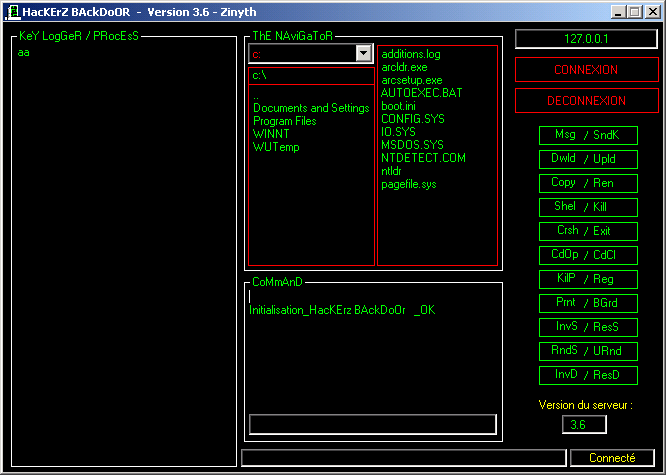Click the Copy / Ren button
Screen dimensions: 666x475
click(x=587, y=183)
